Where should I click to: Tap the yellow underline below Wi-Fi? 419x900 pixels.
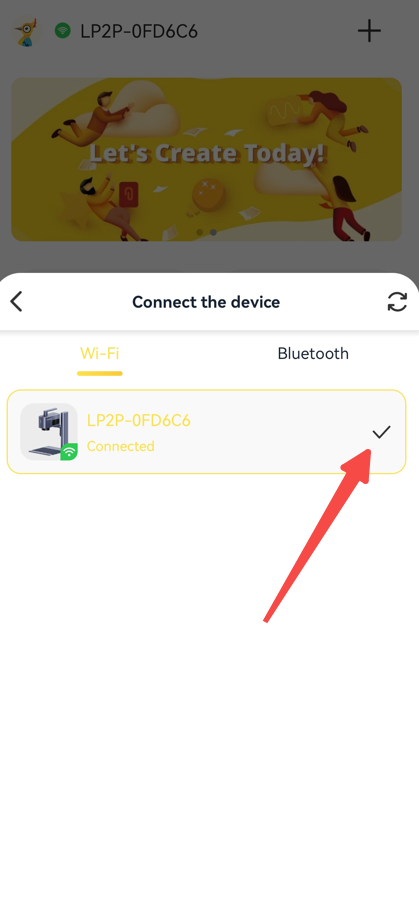coord(100,373)
